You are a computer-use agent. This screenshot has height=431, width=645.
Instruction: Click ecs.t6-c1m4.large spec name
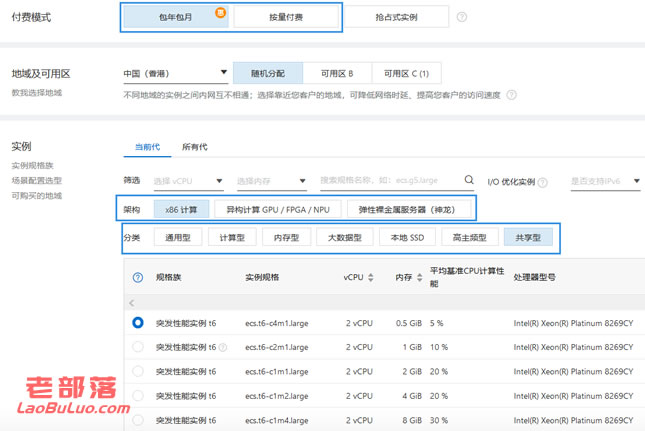click(277, 420)
